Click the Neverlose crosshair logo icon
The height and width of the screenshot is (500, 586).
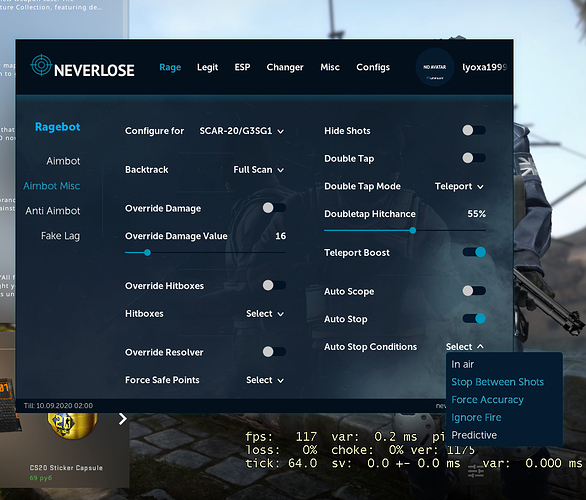(41, 65)
